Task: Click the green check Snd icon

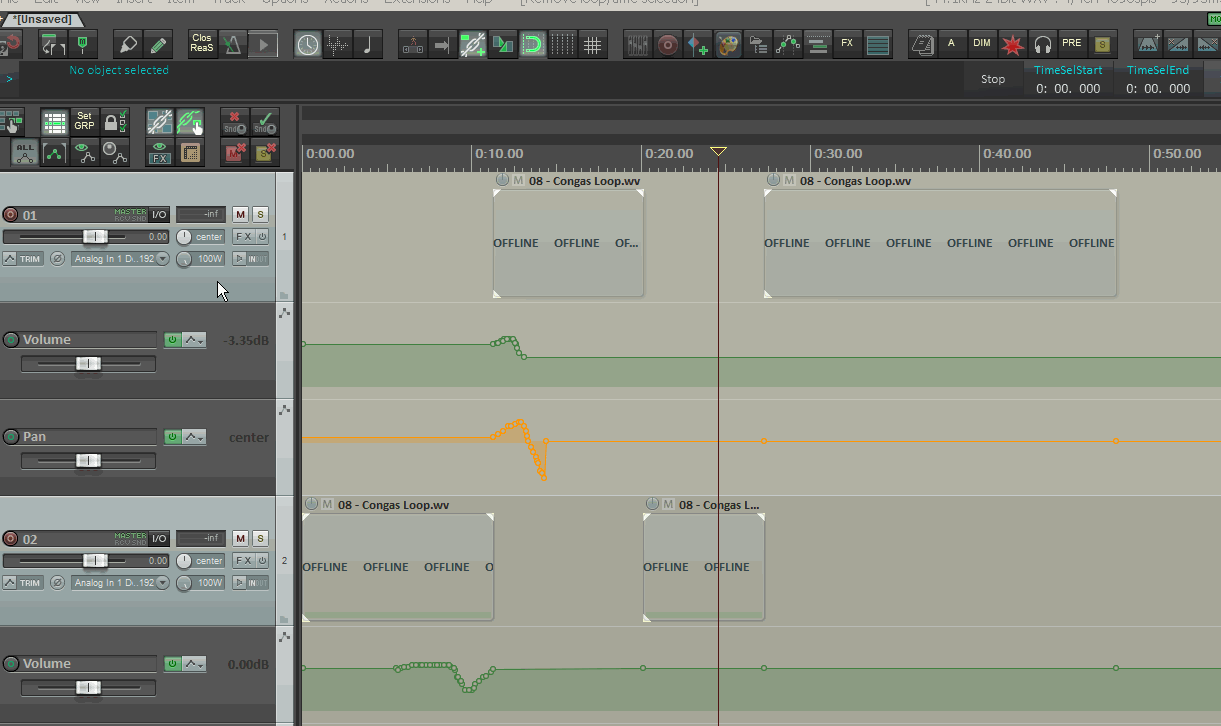Action: click(265, 122)
